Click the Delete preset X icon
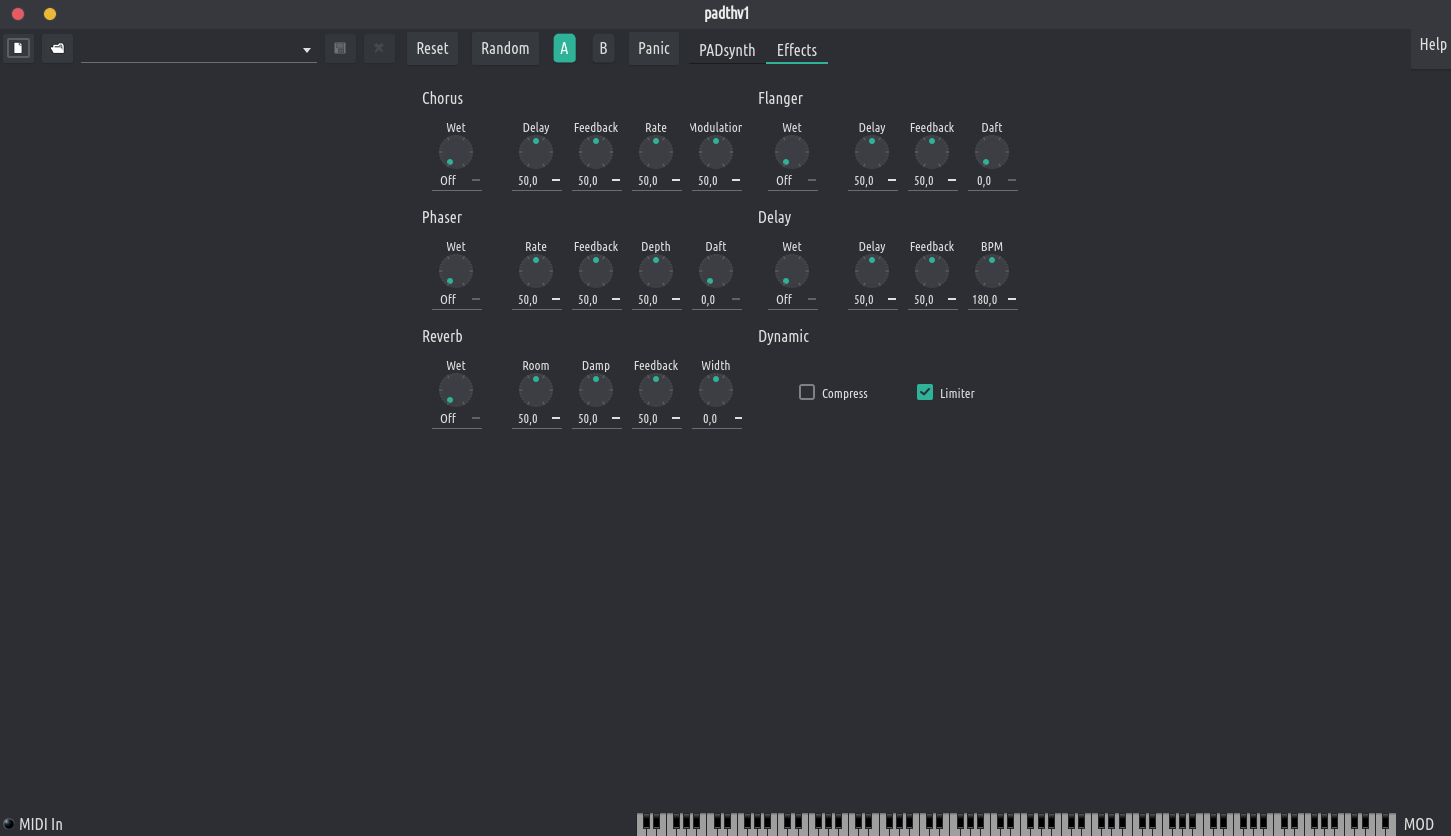The height and width of the screenshot is (836, 1451). click(x=379, y=48)
